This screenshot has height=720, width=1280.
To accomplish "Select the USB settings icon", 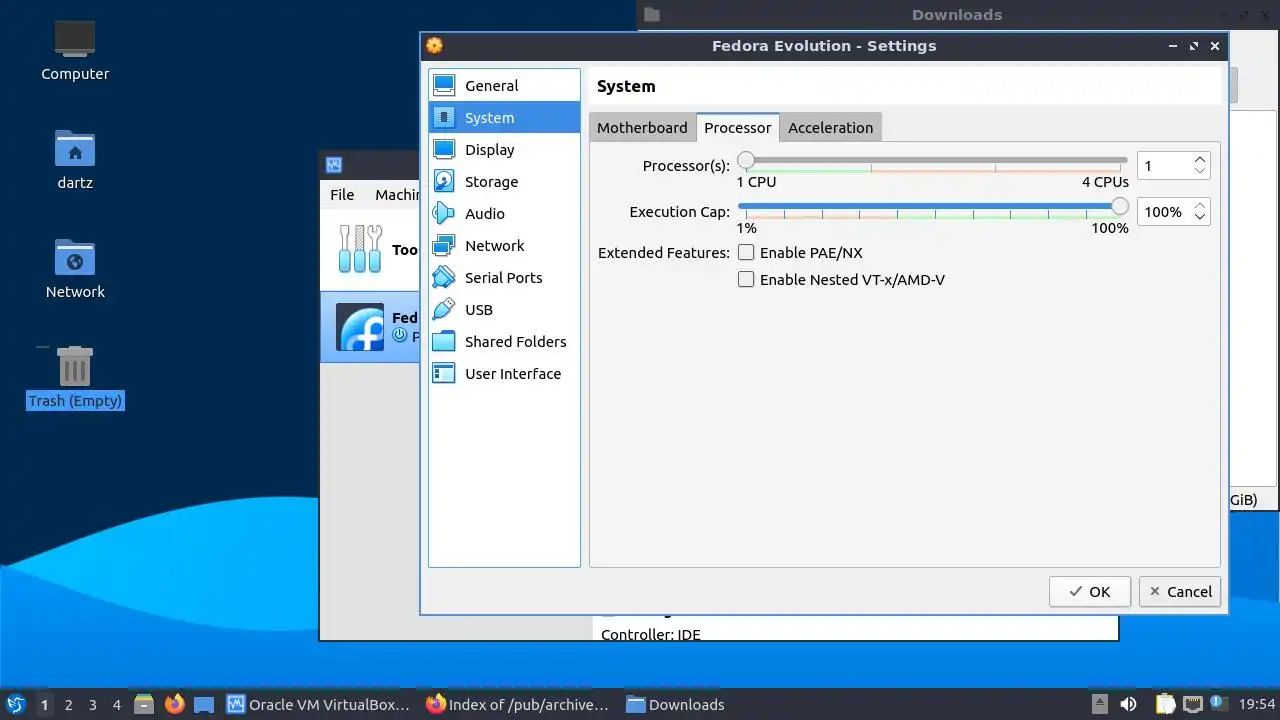I will coord(445,310).
